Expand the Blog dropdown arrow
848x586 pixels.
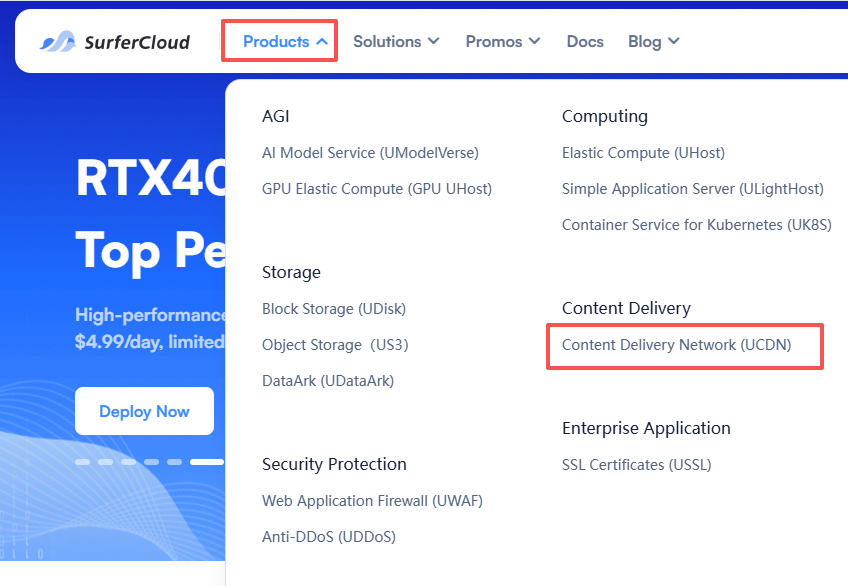[x=673, y=42]
